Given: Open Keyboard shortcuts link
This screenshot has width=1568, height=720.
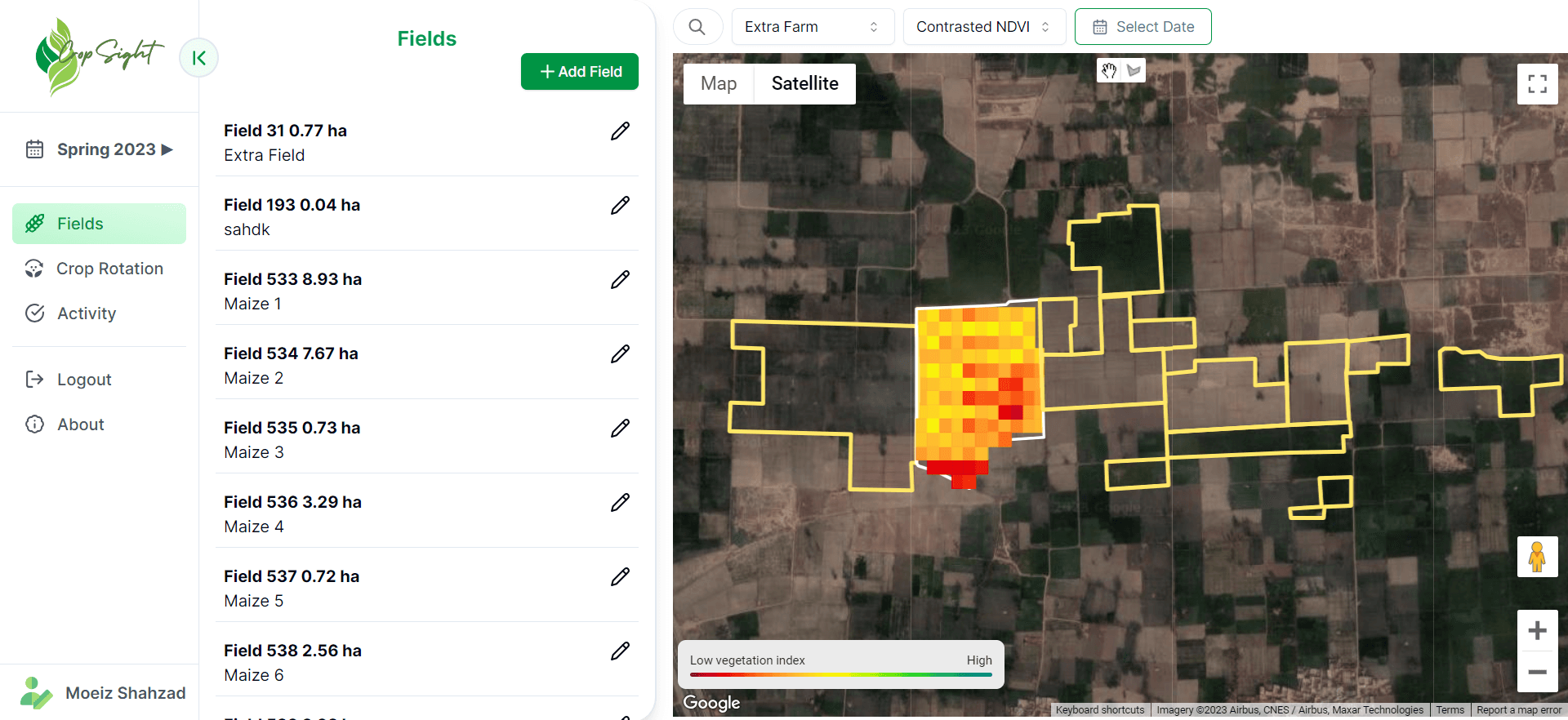Looking at the screenshot, I should point(1100,710).
